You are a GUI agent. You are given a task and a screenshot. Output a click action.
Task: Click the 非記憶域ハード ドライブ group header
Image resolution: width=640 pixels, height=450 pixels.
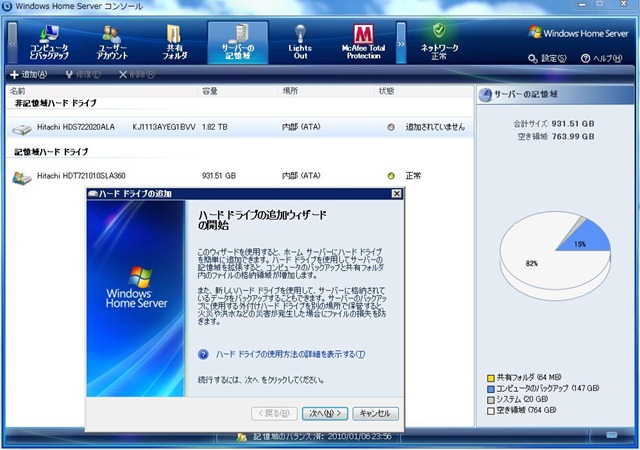click(x=56, y=103)
